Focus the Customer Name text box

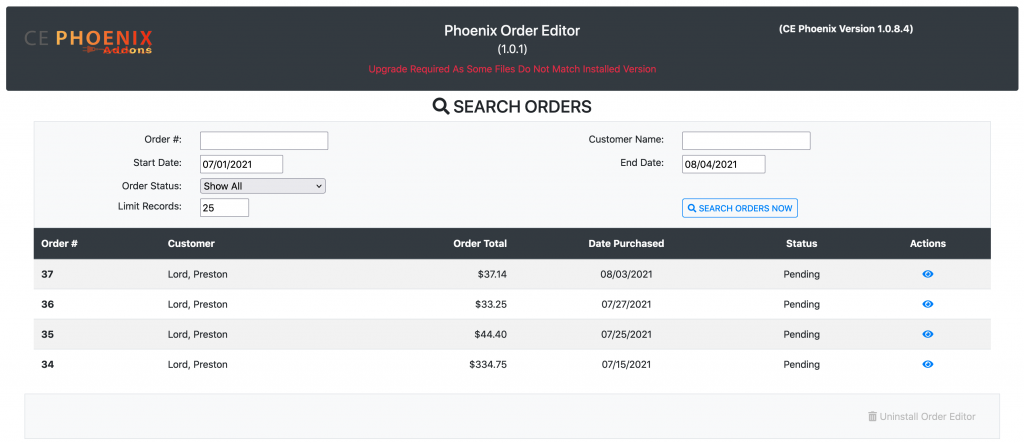click(x=746, y=140)
